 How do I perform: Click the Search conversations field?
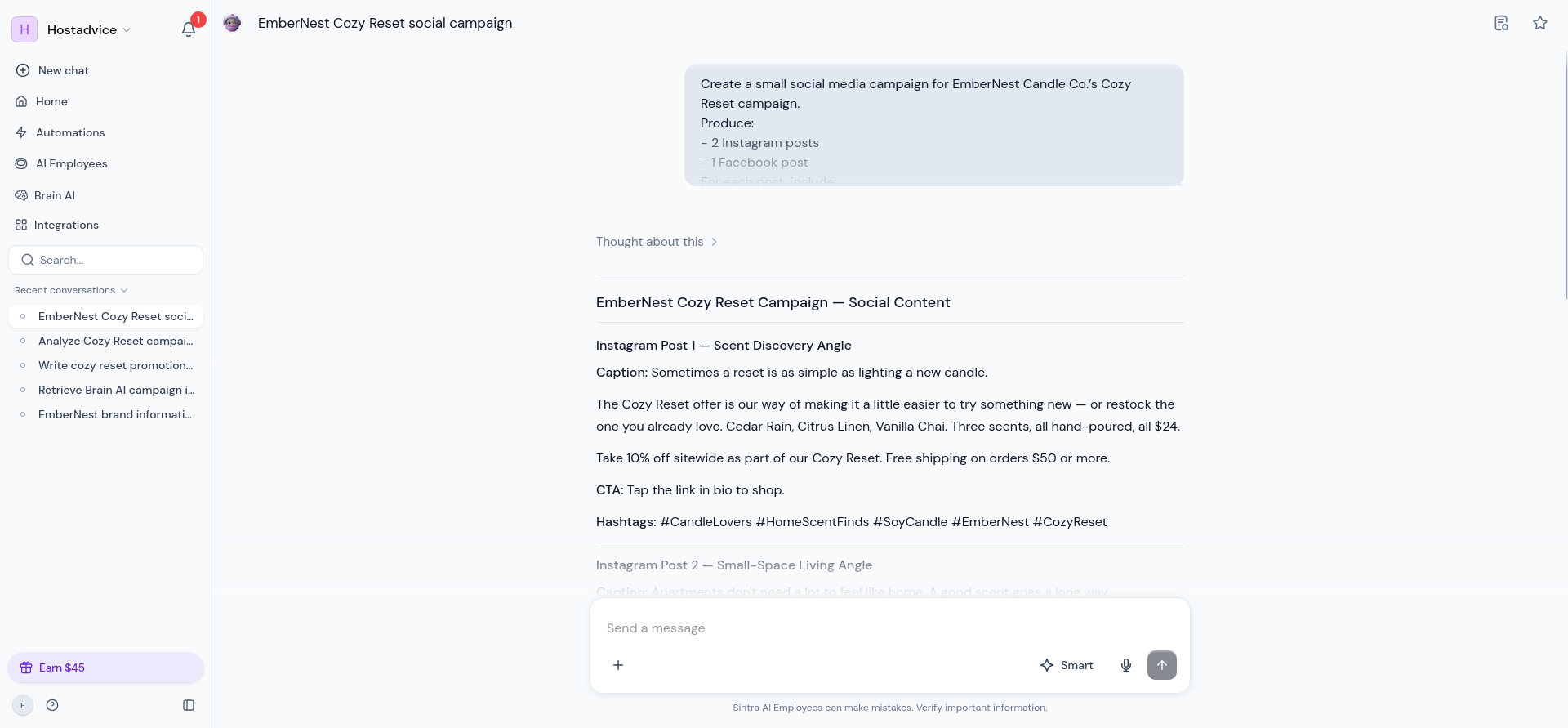point(106,260)
